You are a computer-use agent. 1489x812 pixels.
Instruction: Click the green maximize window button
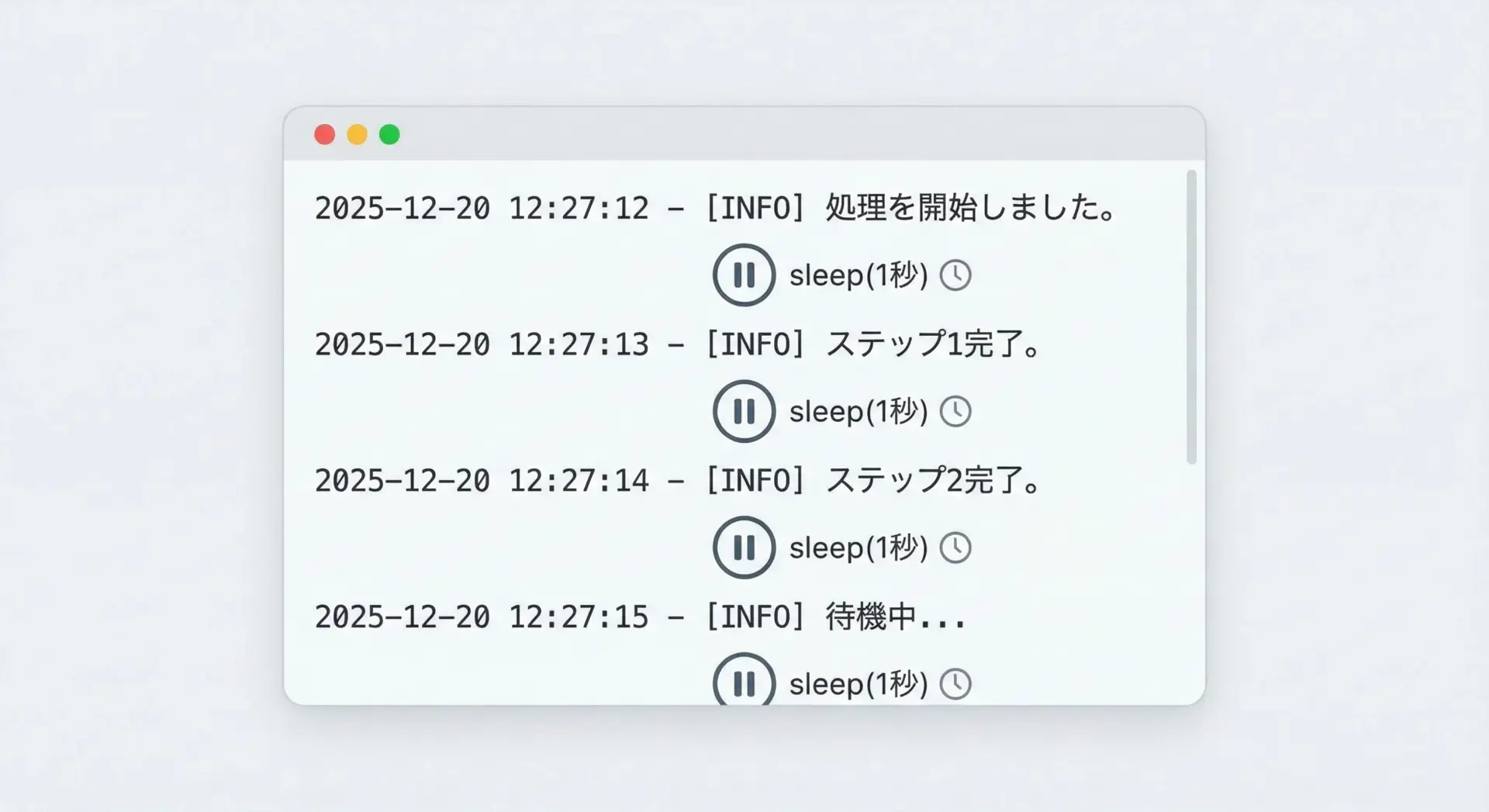pos(389,135)
